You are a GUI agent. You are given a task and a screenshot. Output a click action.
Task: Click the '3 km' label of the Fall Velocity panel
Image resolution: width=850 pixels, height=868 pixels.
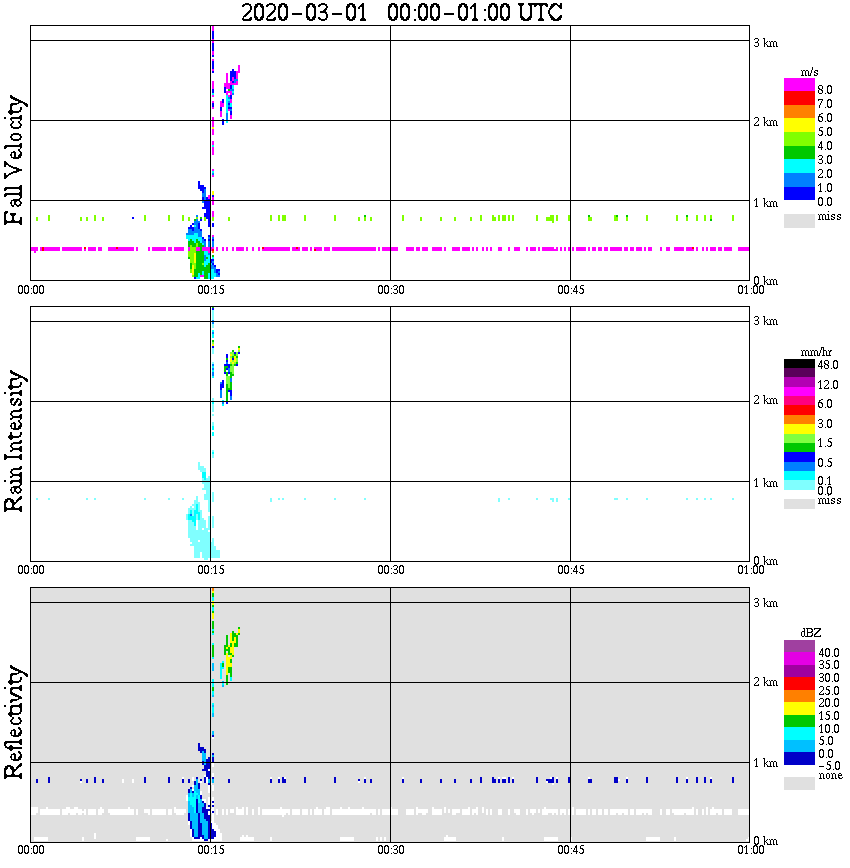click(766, 43)
